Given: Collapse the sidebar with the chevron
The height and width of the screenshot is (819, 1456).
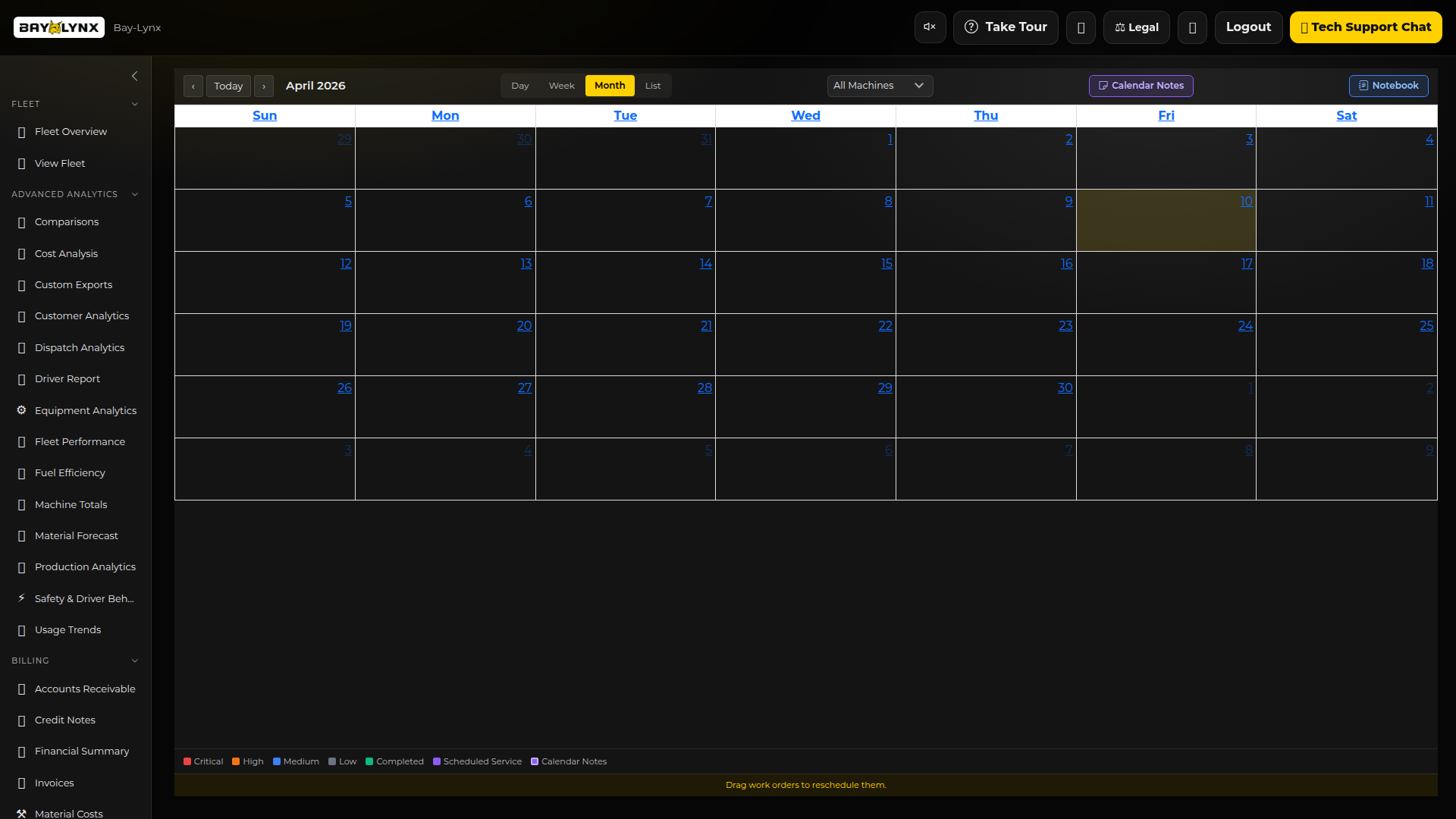Looking at the screenshot, I should pos(134,76).
